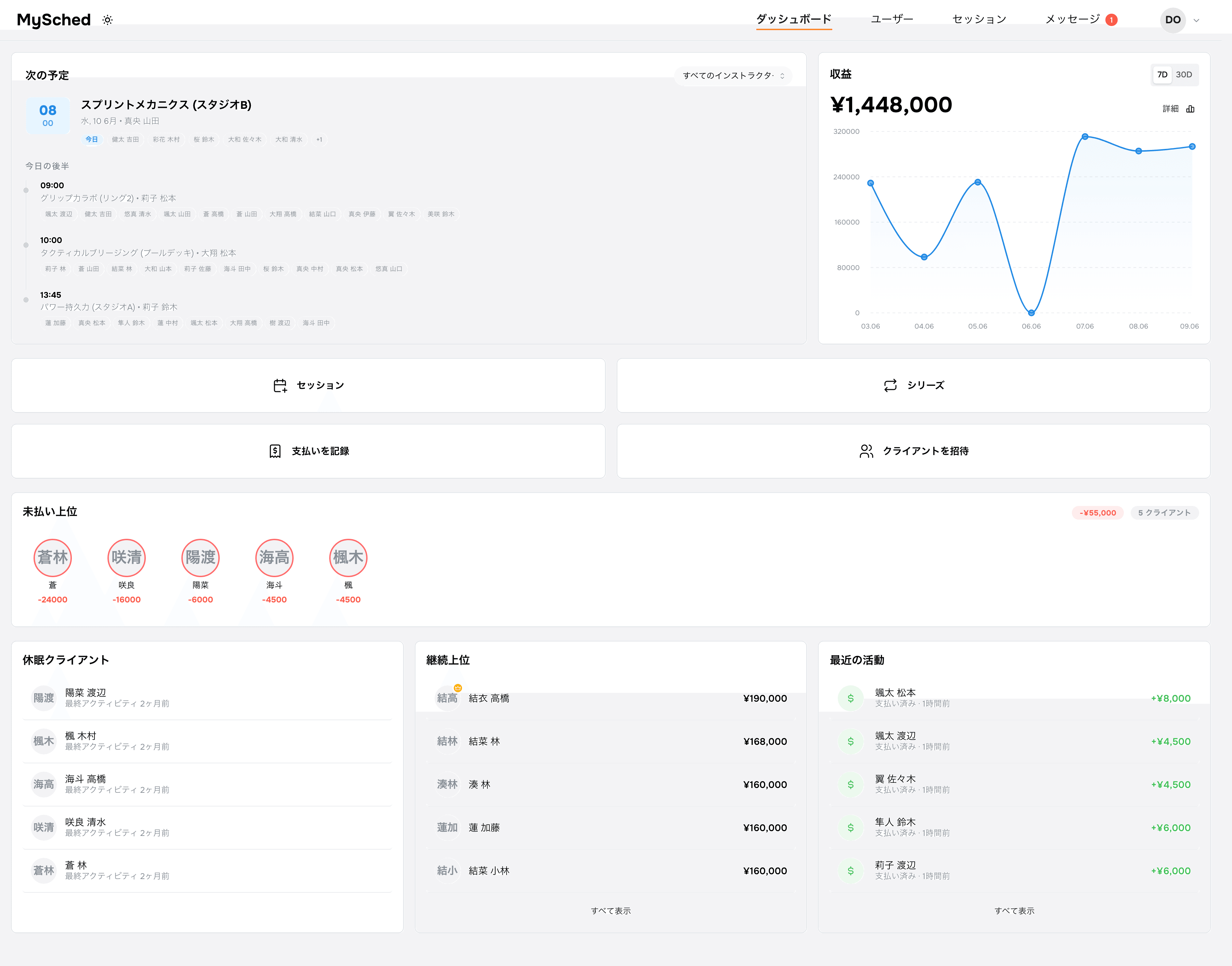Open the すべてのインストラクター instructor filter dropdown

pos(733,75)
